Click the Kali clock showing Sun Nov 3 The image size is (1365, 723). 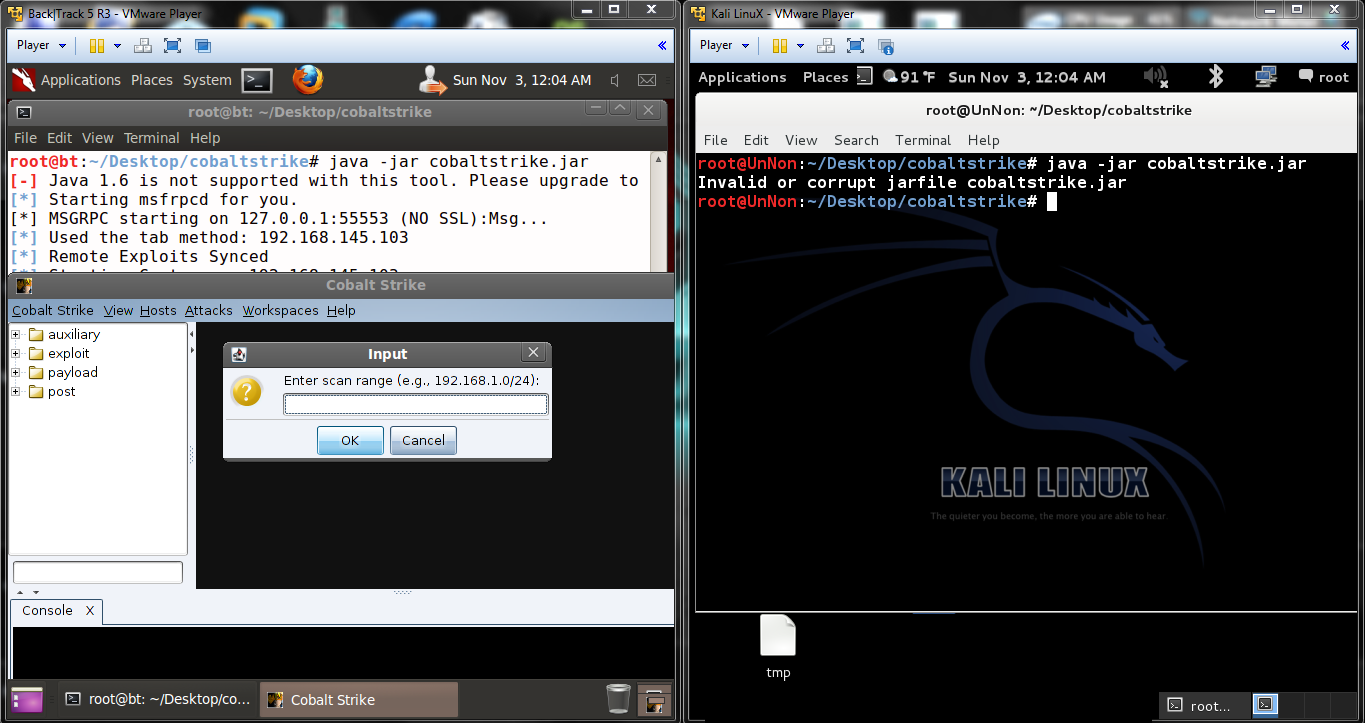pyautogui.click(x=1027, y=77)
